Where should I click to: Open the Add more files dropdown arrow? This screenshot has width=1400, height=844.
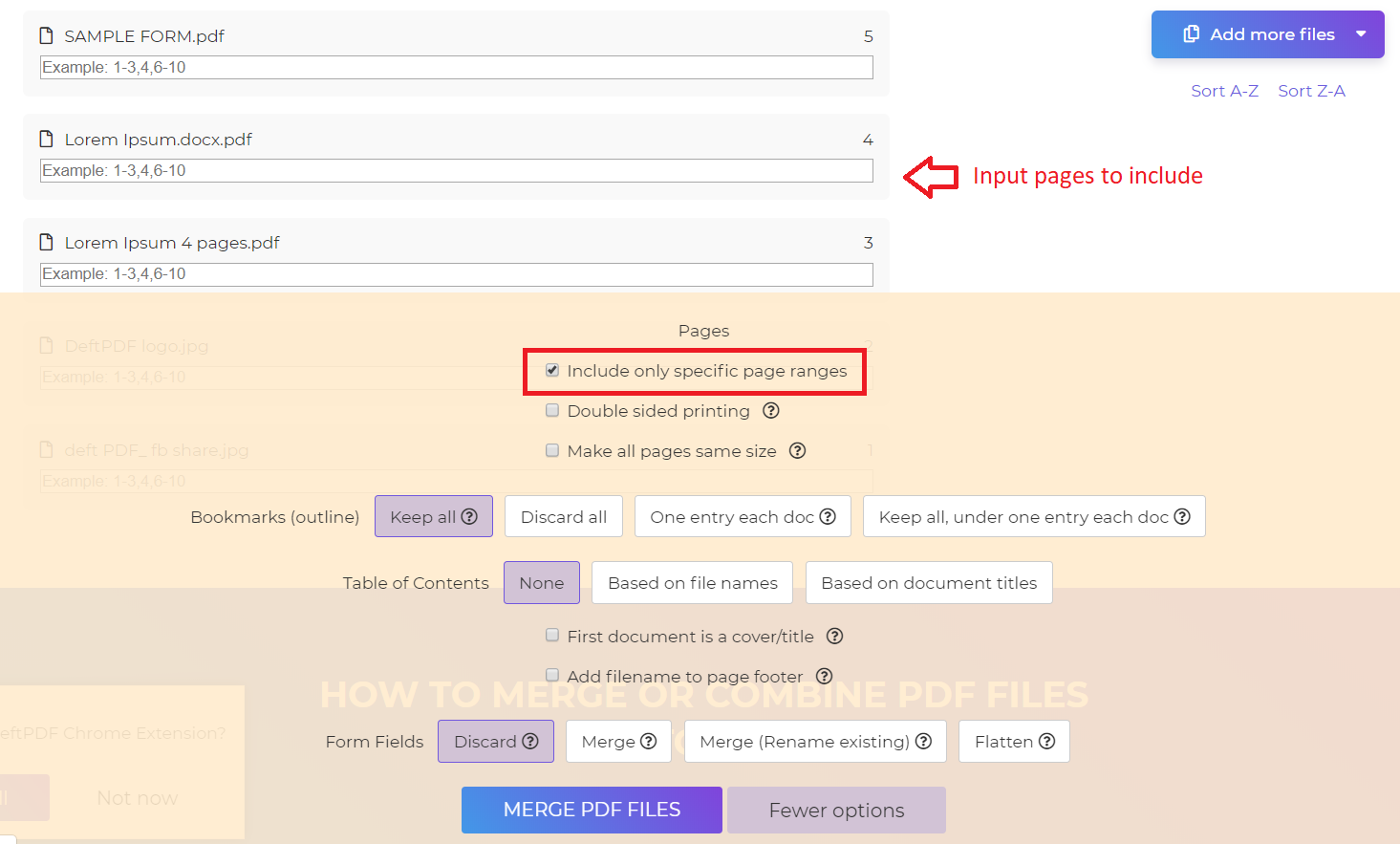pos(1361,34)
